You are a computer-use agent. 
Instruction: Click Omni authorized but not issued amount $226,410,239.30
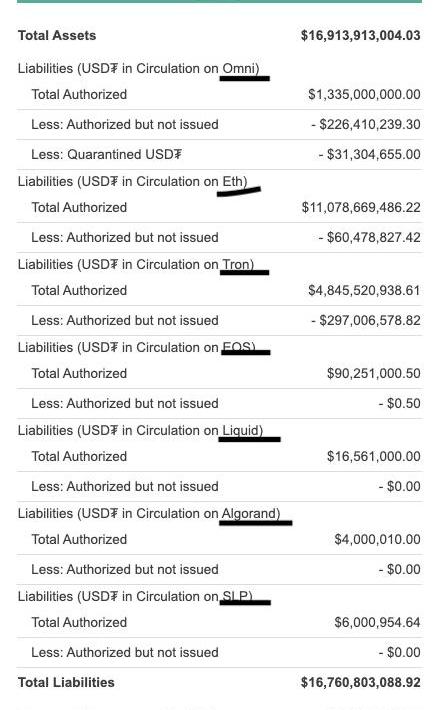pos(365,124)
